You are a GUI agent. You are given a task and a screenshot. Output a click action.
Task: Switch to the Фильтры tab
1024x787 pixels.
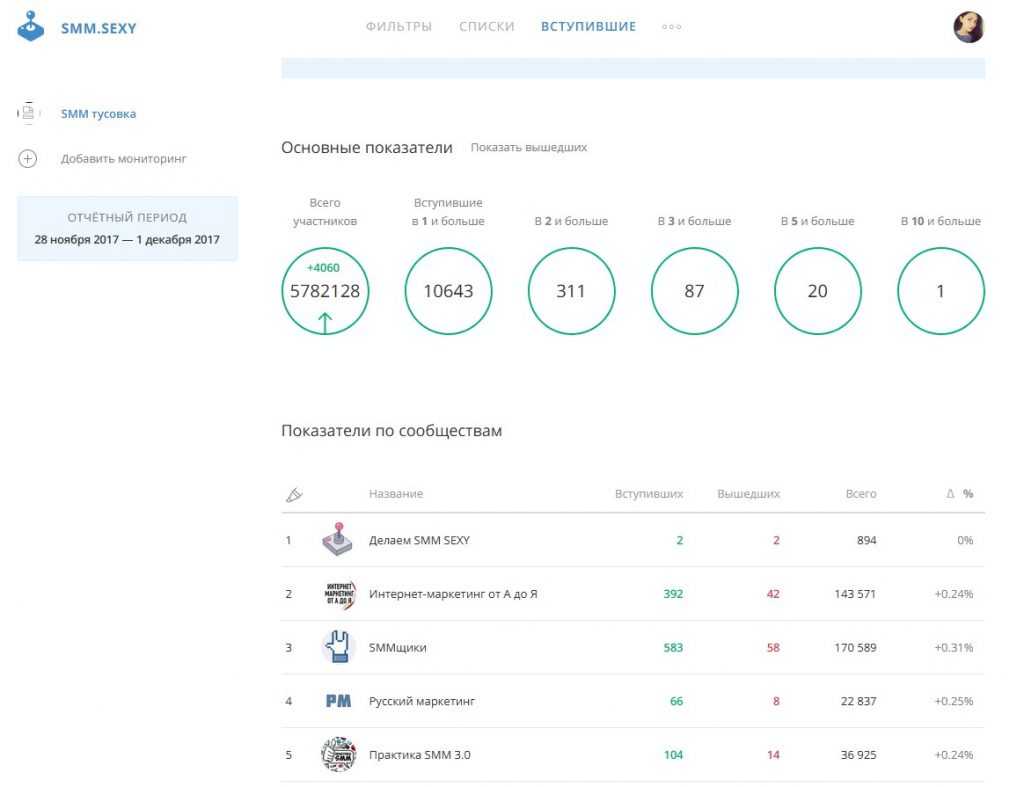tap(399, 27)
